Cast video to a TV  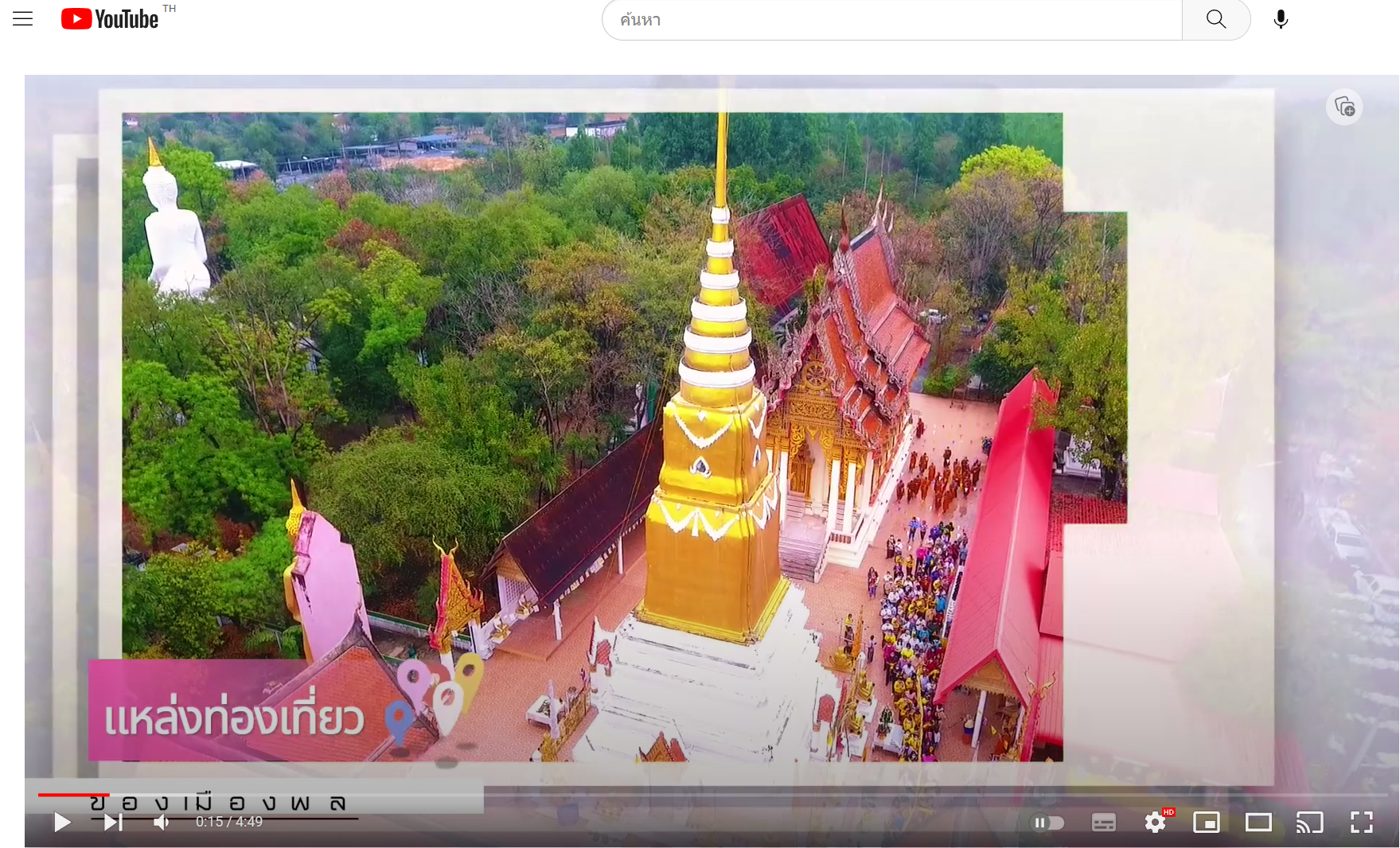coord(1310,823)
